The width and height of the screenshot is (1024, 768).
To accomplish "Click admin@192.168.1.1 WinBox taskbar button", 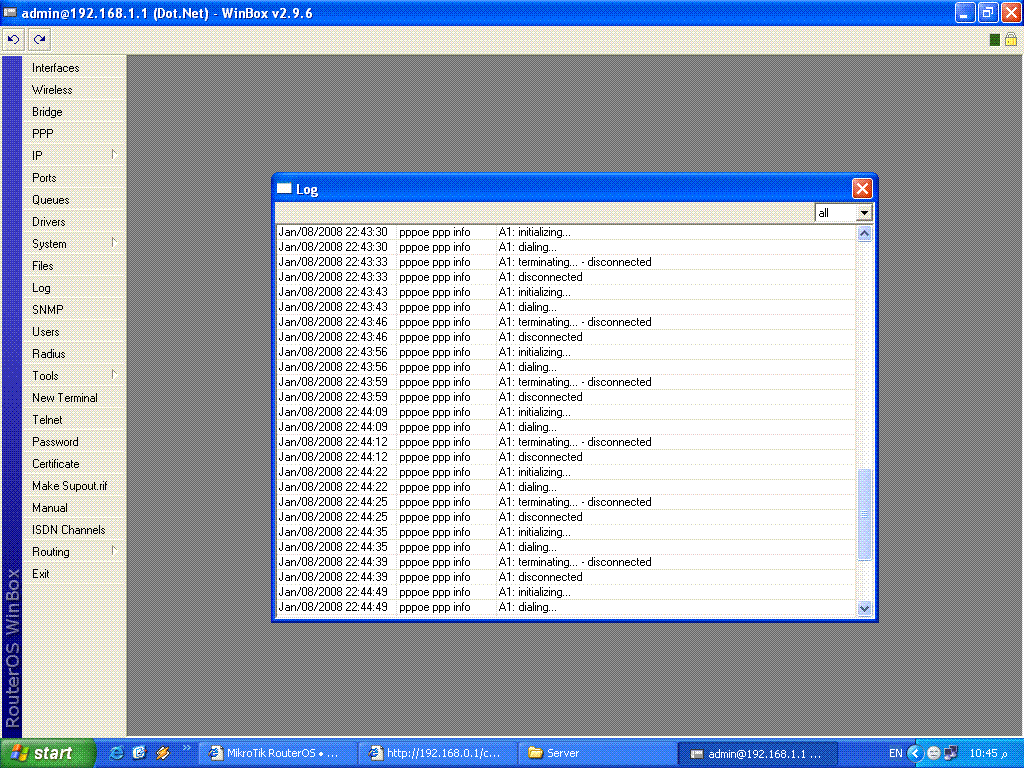I will point(758,753).
